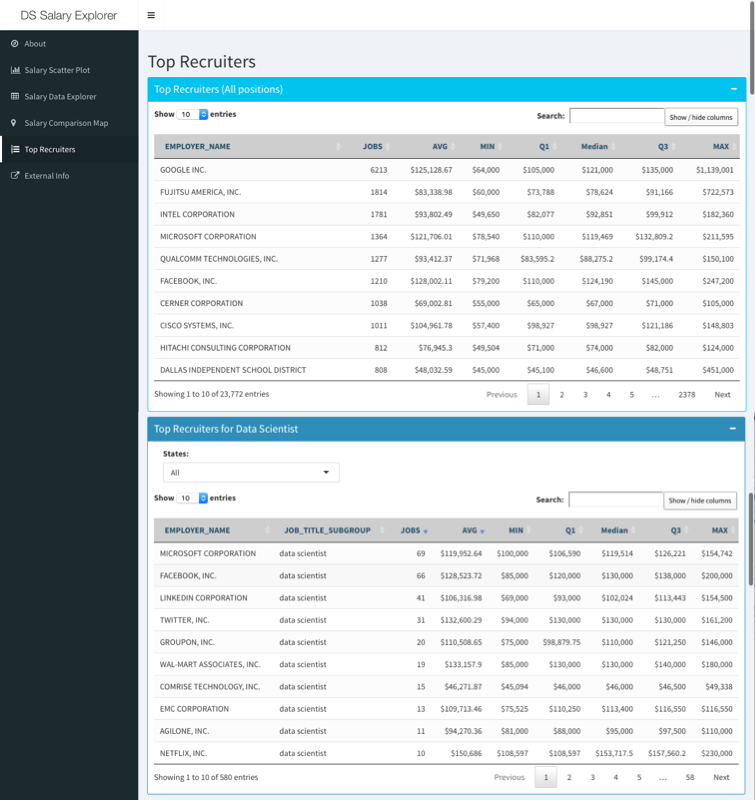Click the Salary Data Explorer table icon
The image size is (755, 800).
tap(15, 96)
